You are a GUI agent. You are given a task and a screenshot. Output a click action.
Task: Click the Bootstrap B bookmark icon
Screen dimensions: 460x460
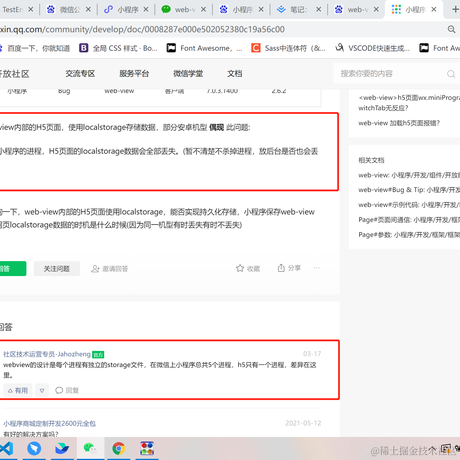[83, 48]
